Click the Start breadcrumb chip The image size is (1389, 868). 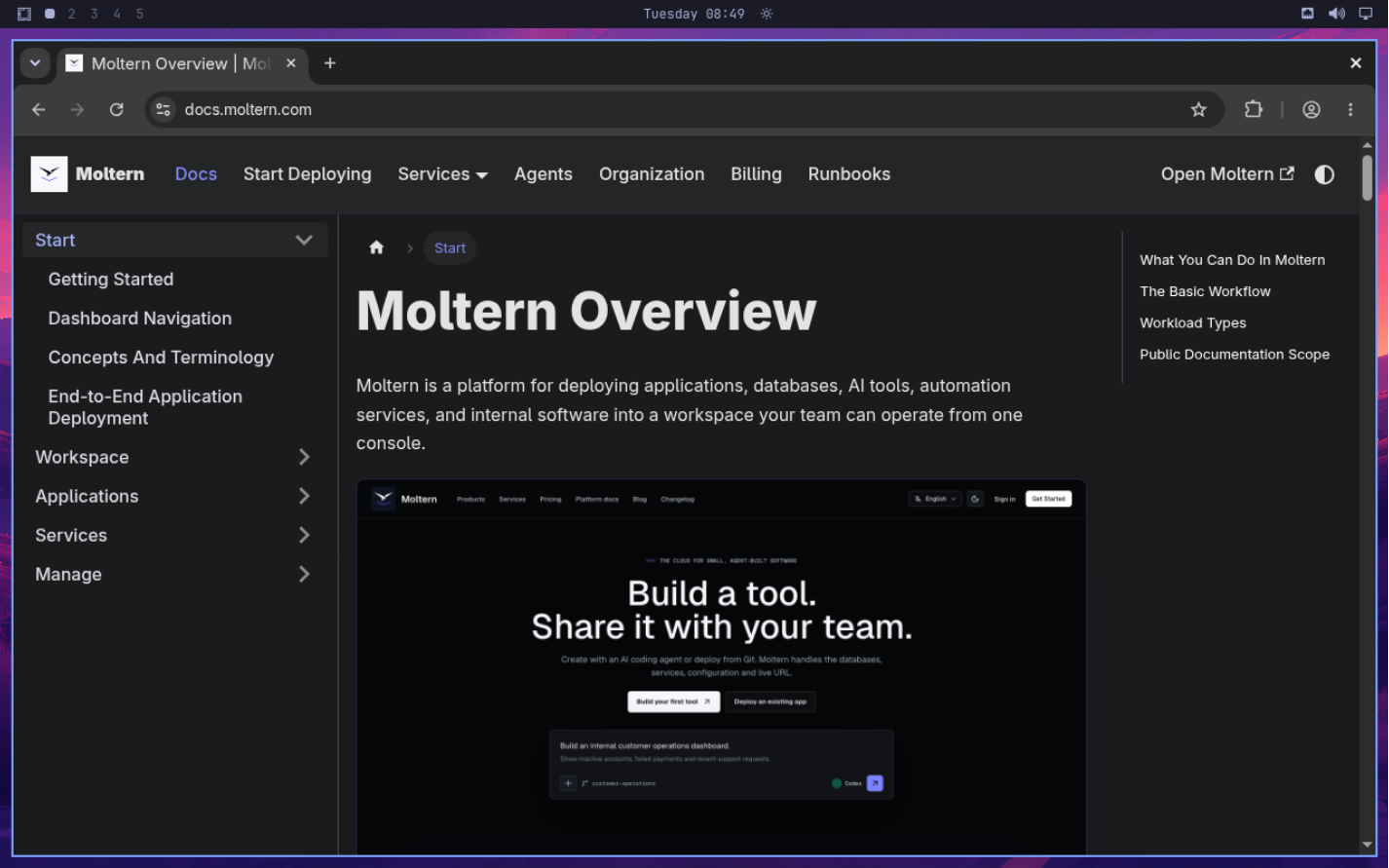[450, 247]
